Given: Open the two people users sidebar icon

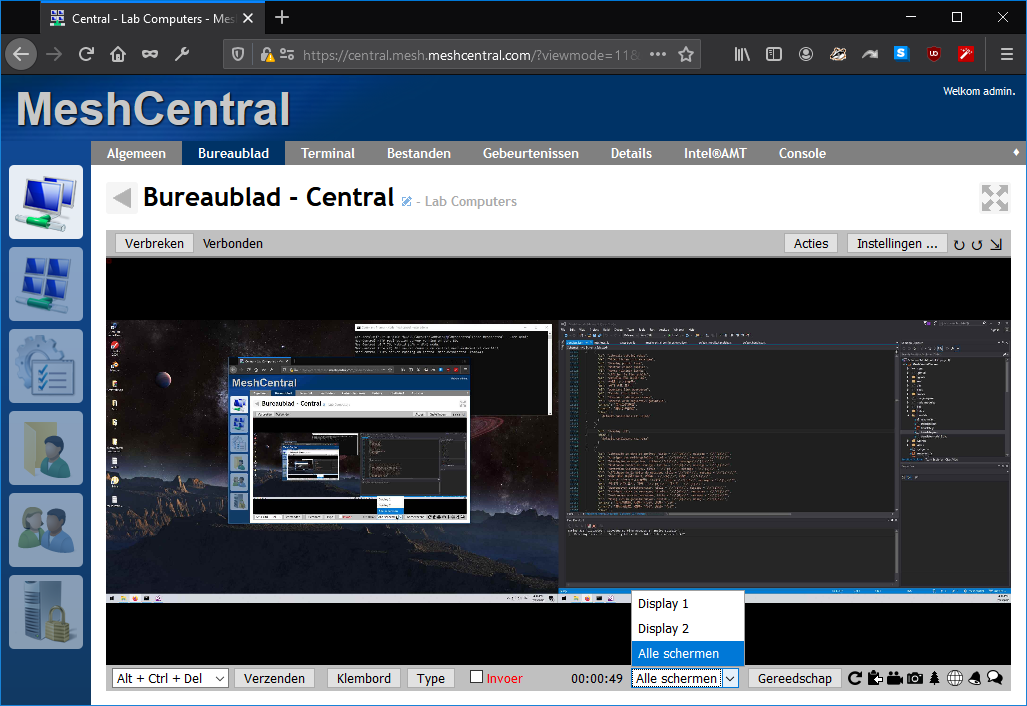Looking at the screenshot, I should pos(46,530).
